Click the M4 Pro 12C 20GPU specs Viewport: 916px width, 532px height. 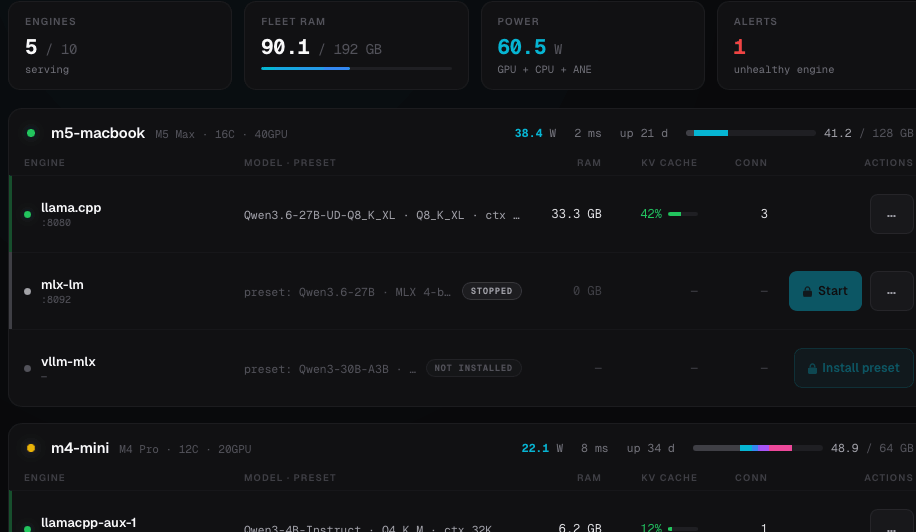coord(185,449)
